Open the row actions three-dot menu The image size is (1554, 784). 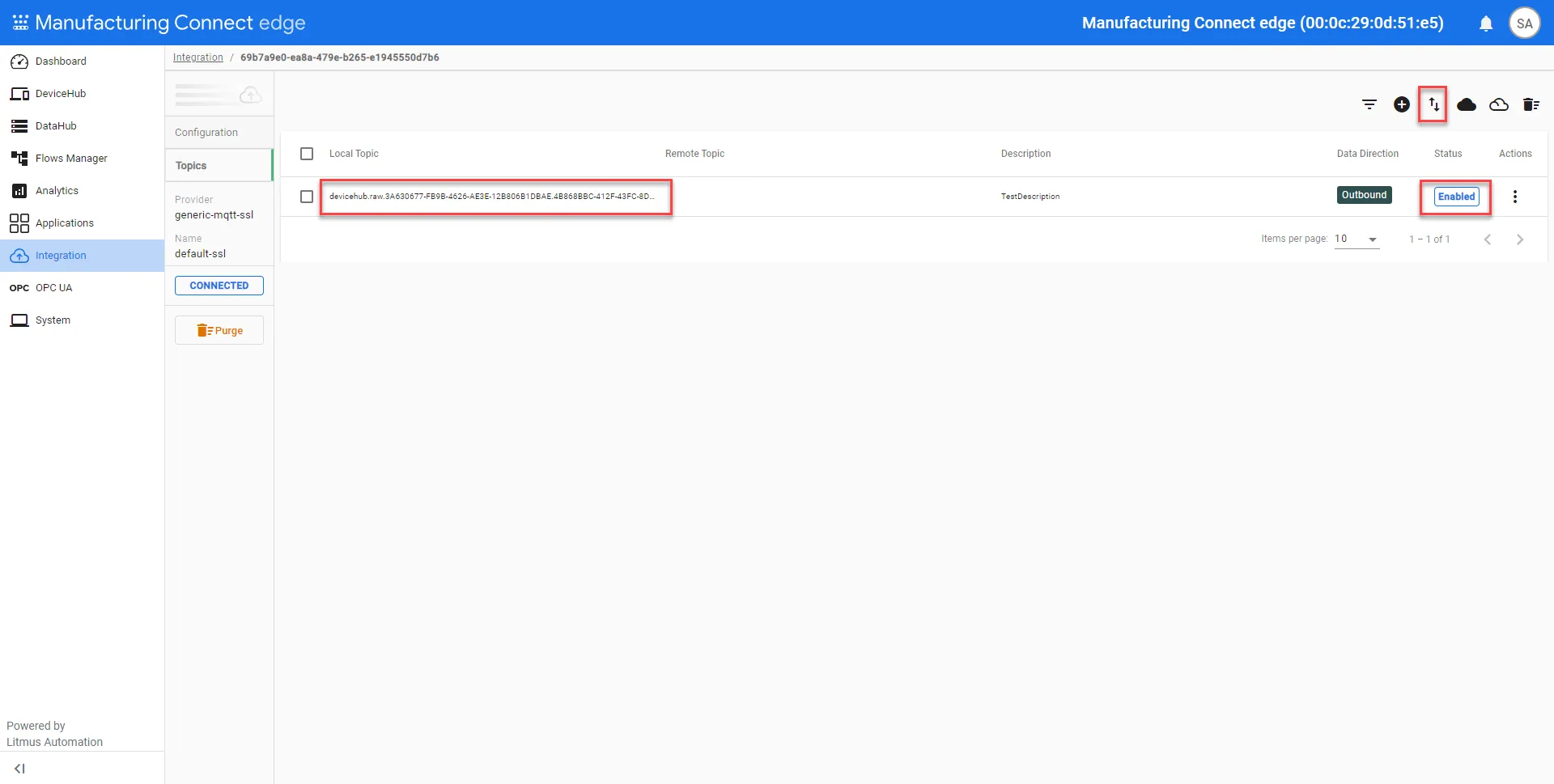tap(1515, 197)
